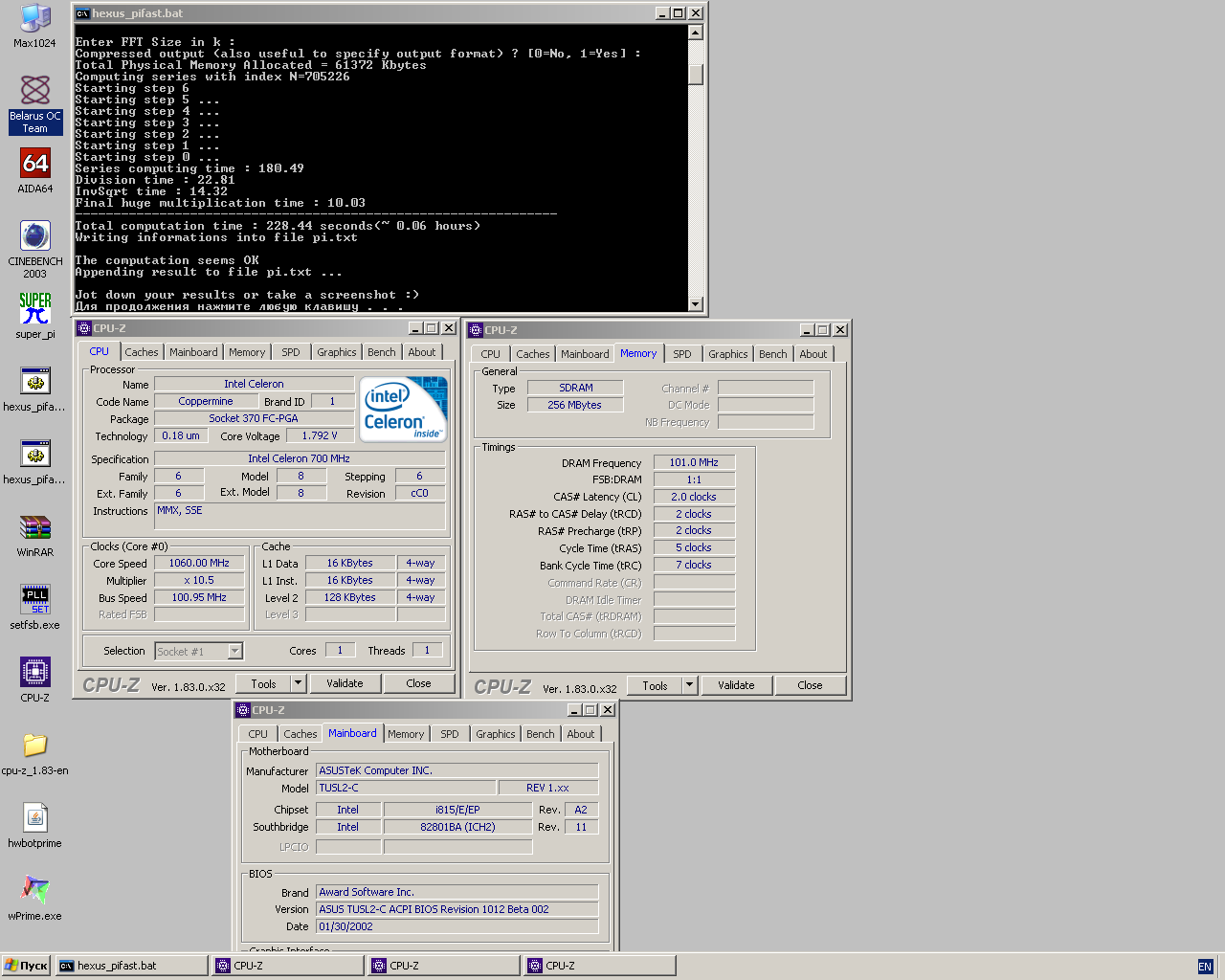Launch wPrime.exe from desktop
Viewport: 1225px width, 980px height.
(35, 899)
